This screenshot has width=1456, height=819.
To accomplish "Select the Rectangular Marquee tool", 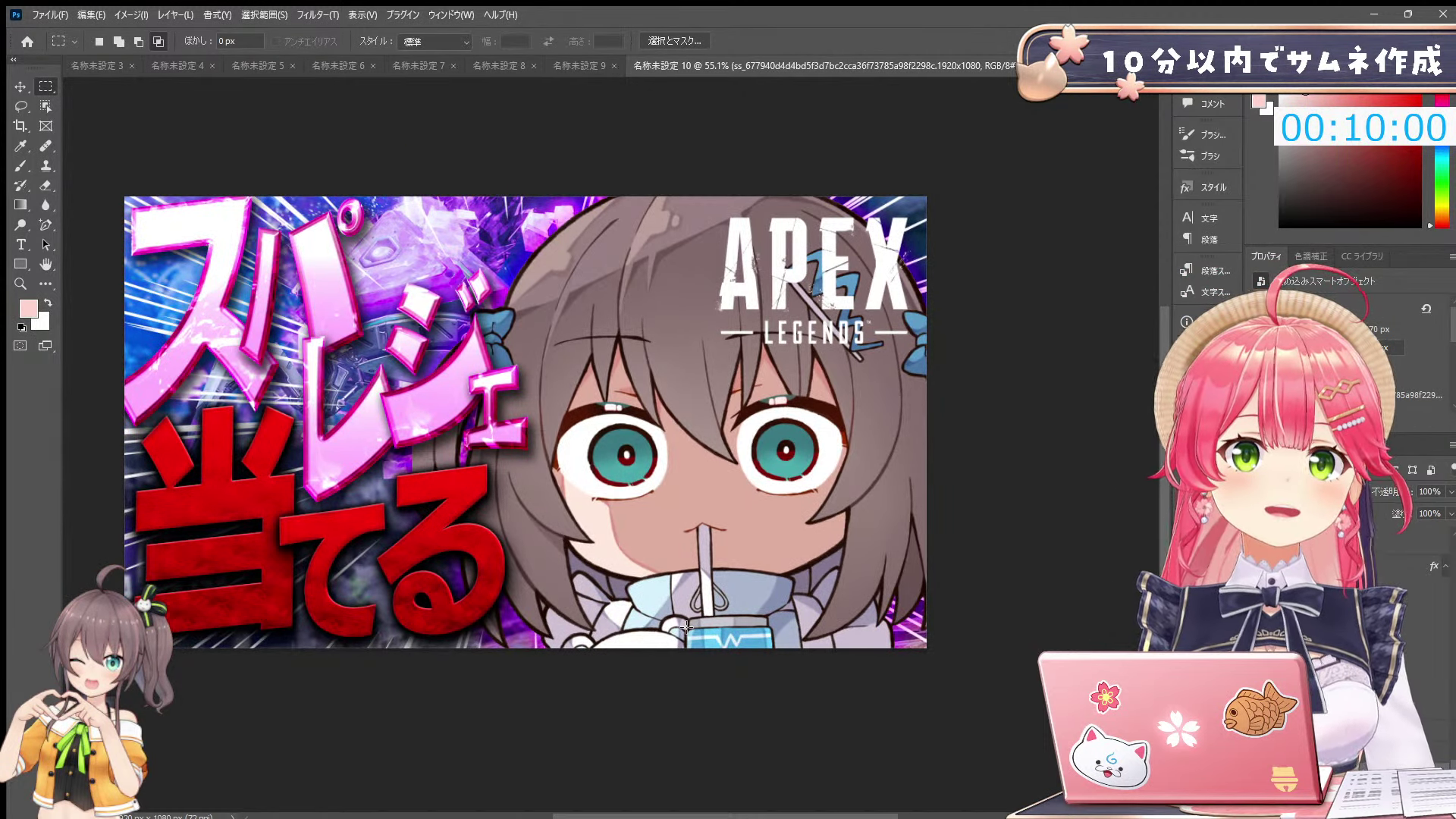I will click(x=46, y=86).
